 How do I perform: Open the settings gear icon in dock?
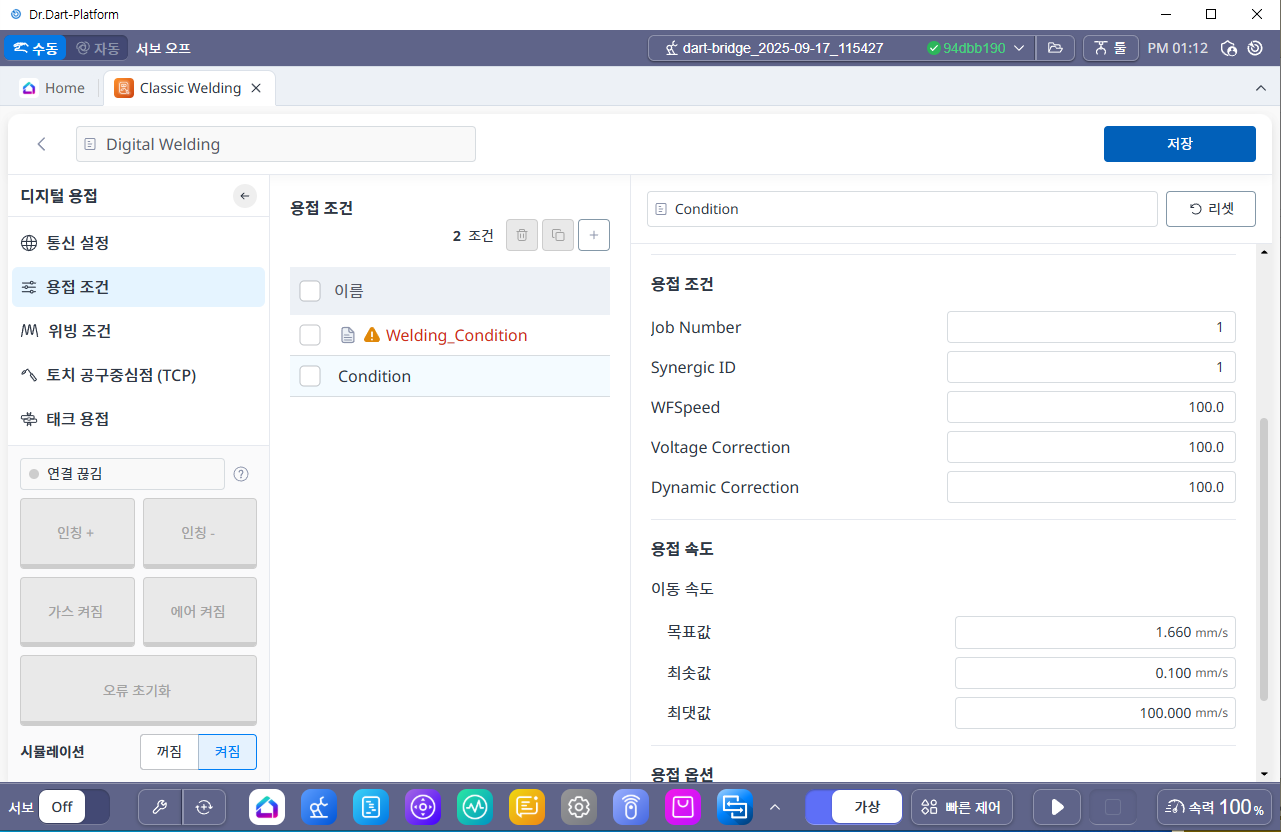[578, 807]
